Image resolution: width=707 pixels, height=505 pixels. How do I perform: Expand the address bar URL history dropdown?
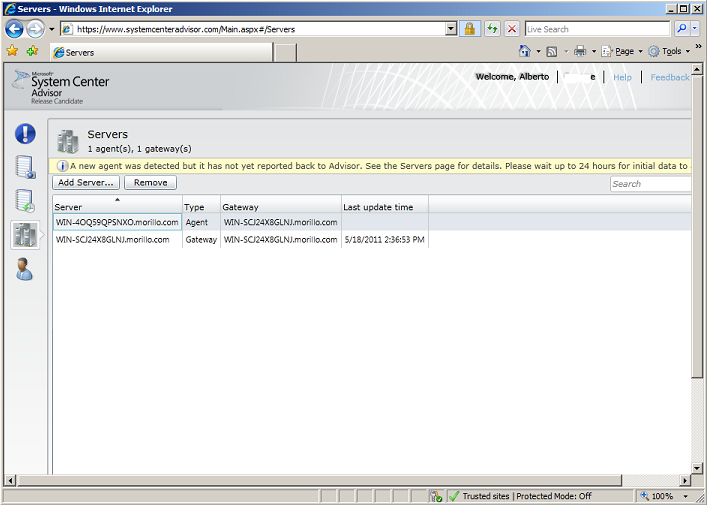(x=451, y=29)
